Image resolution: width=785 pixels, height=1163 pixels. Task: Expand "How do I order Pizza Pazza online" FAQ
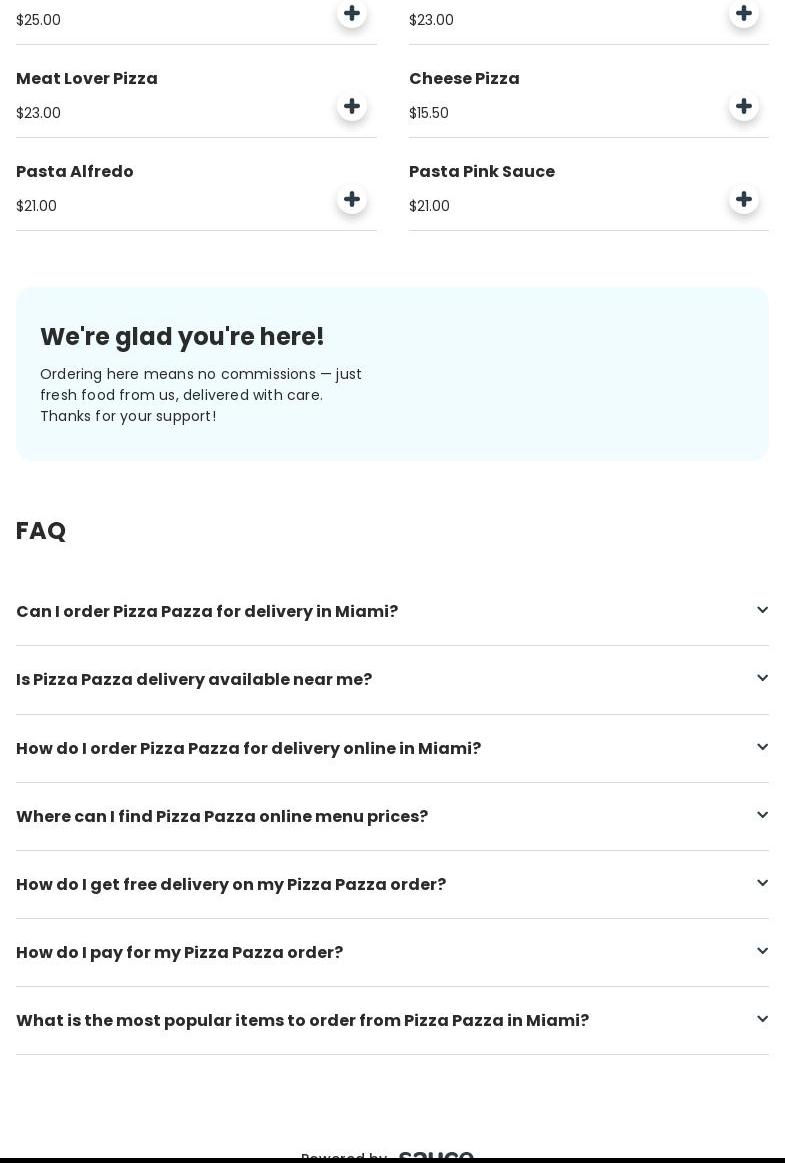tap(762, 748)
